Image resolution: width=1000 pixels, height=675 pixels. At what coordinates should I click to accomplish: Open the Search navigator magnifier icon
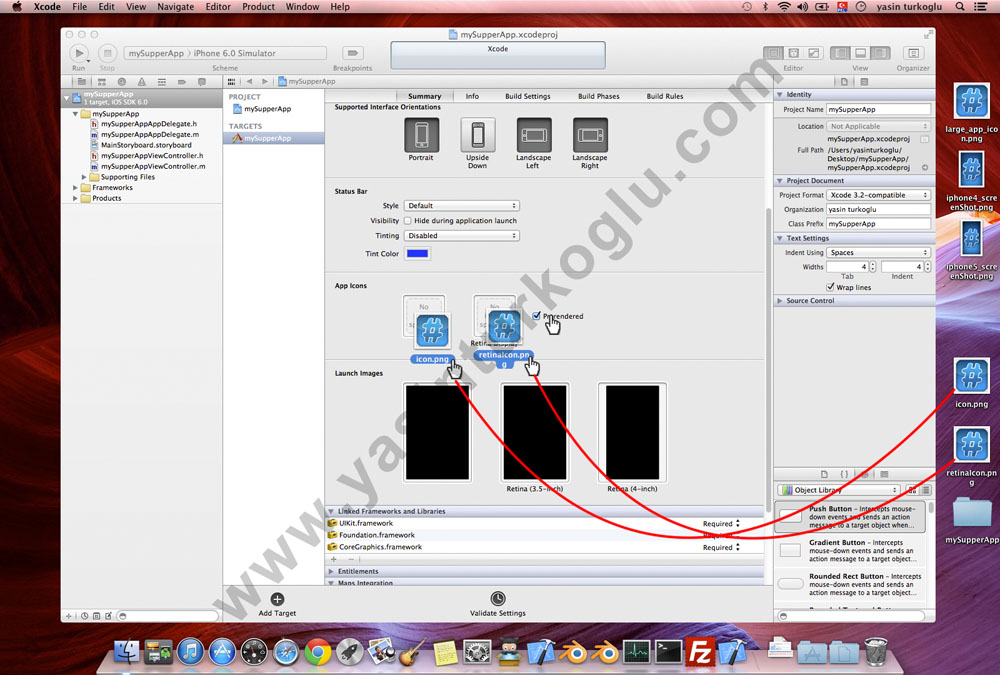(x=122, y=82)
